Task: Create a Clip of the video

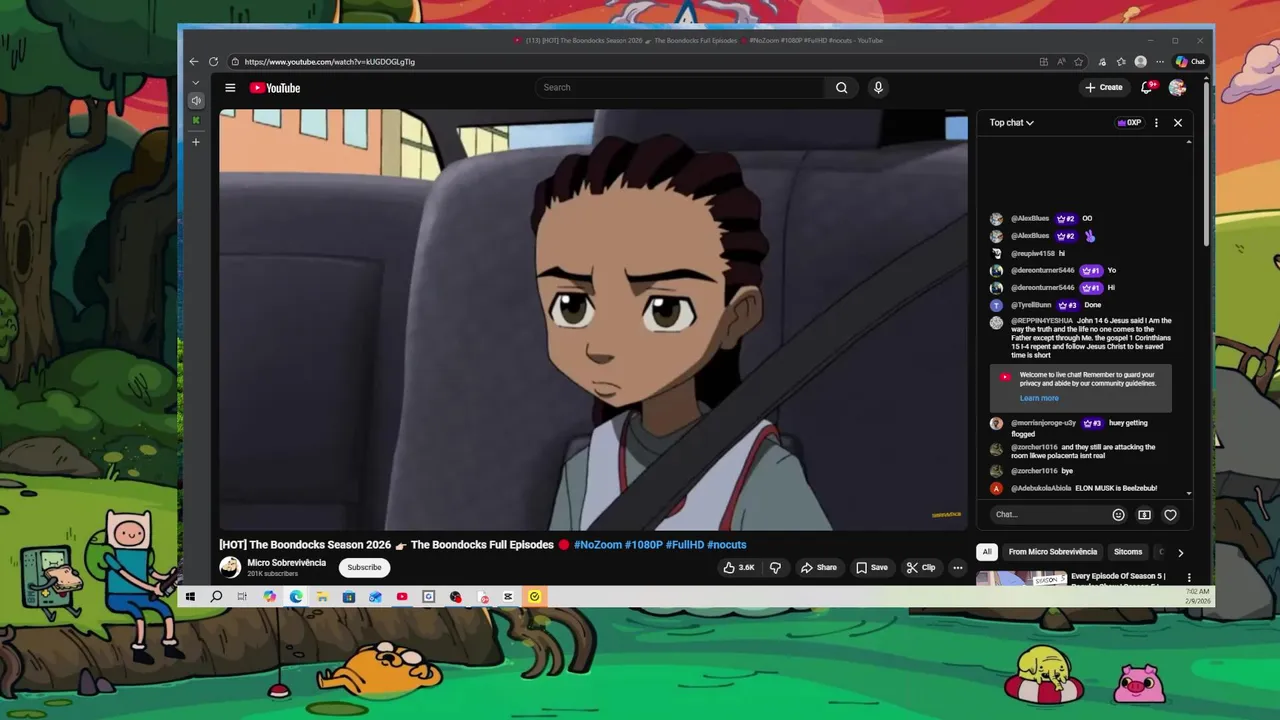Action: 921,568
